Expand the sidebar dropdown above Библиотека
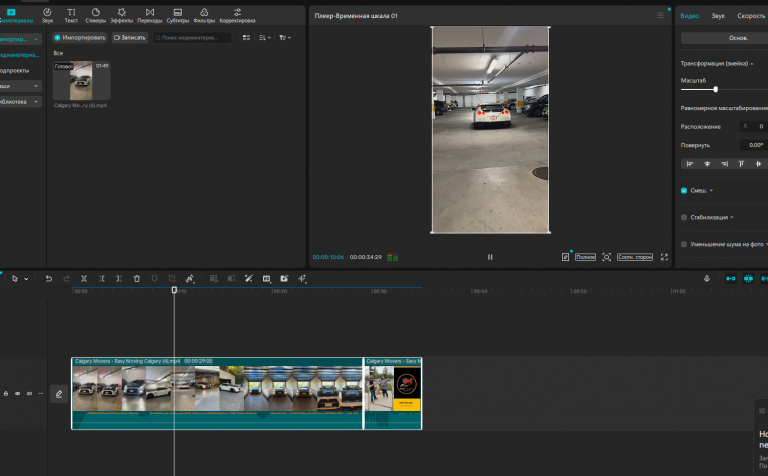This screenshot has width=768, height=476. coord(36,86)
